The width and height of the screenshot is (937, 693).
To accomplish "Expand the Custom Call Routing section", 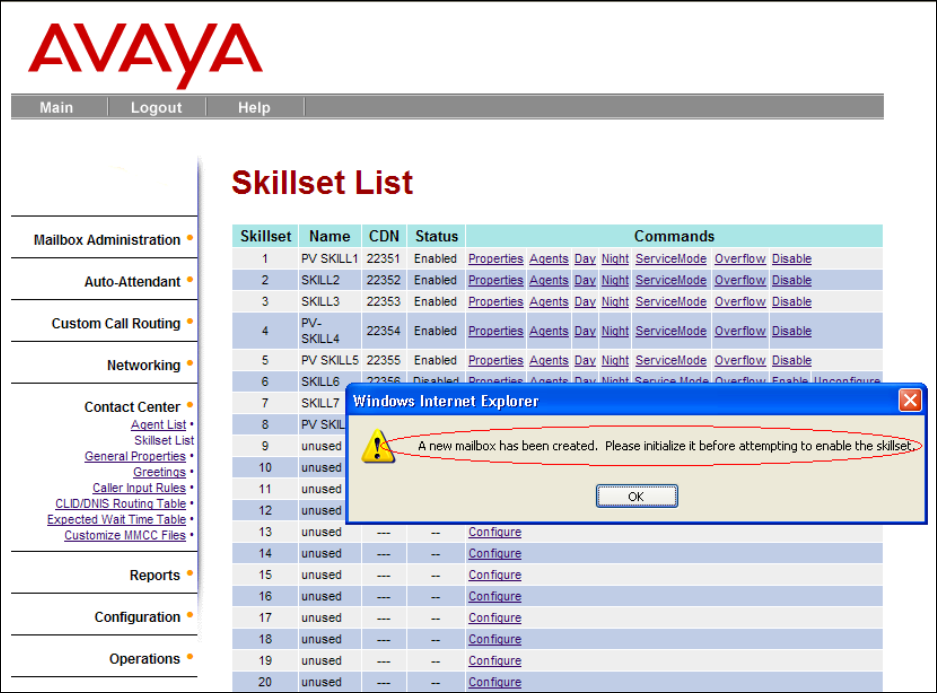I will point(116,324).
